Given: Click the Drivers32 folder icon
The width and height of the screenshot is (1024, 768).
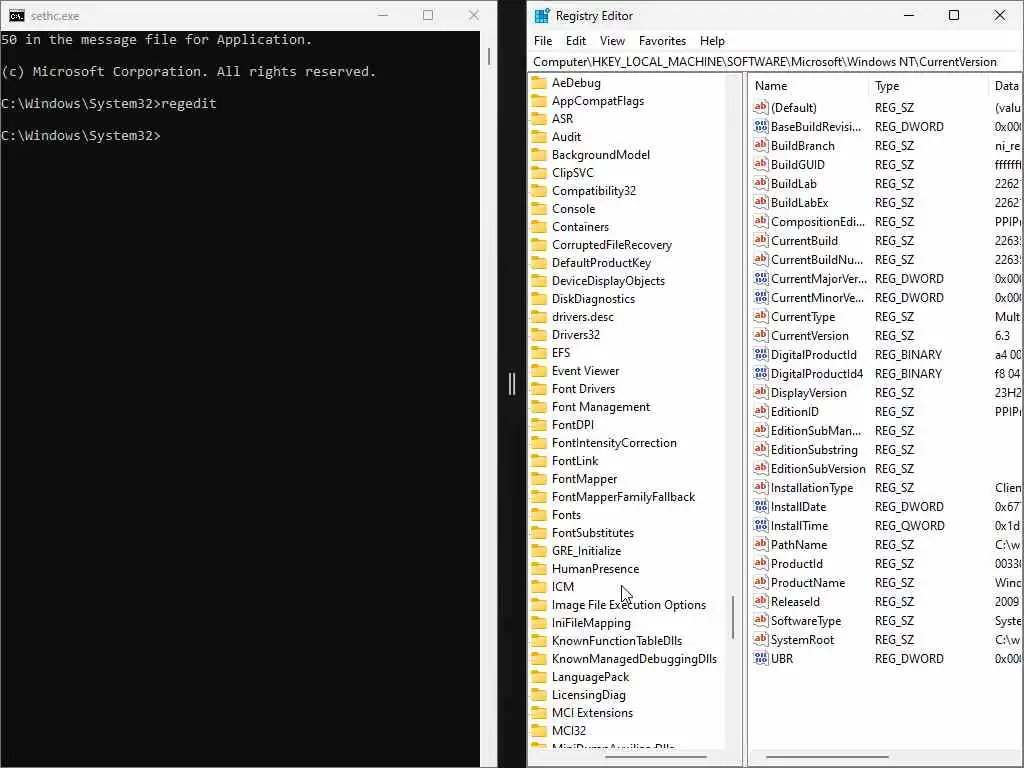Looking at the screenshot, I should point(539,334).
